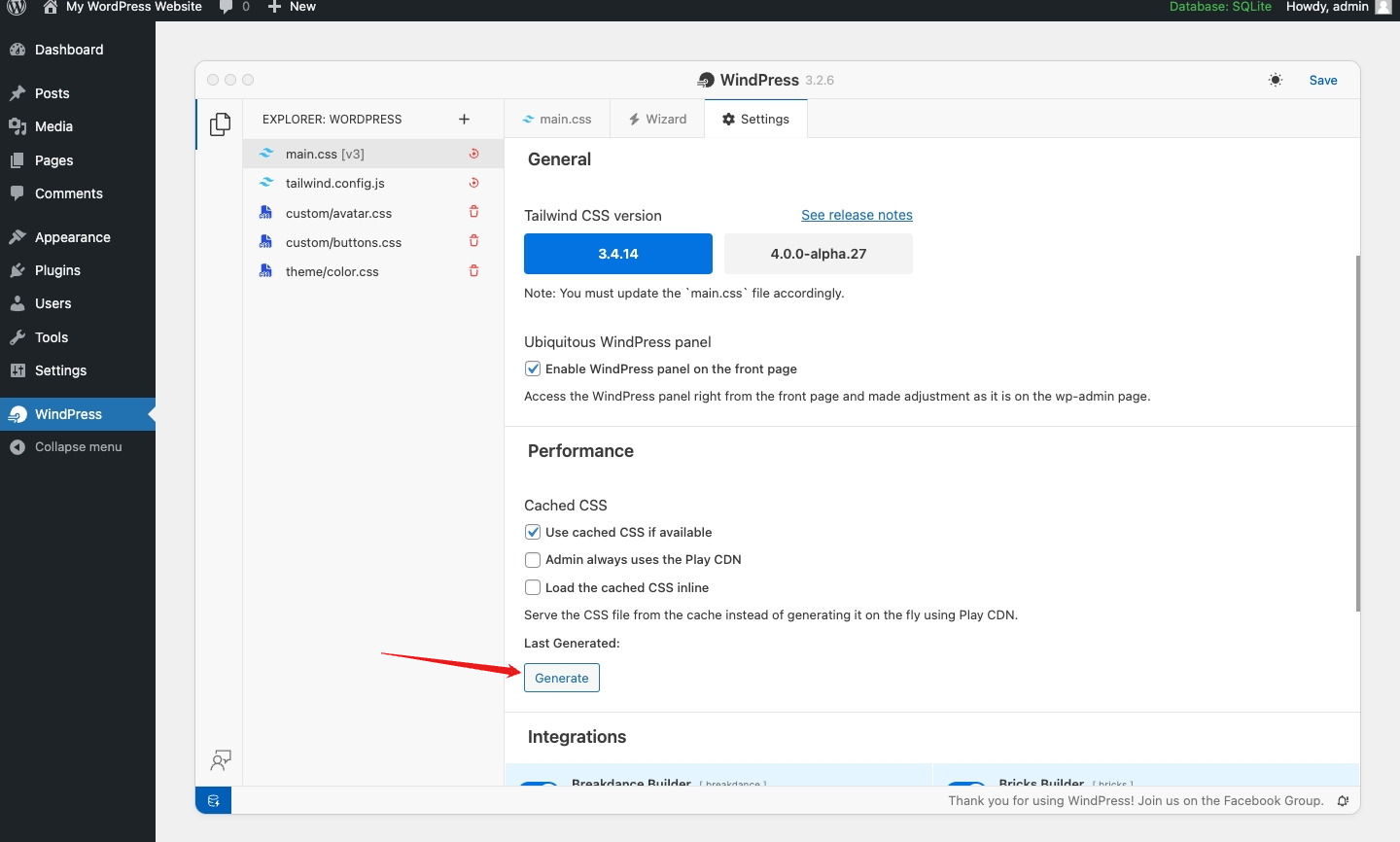Screen dimensions: 1400x842
Task: Delete custom/avatar.css with trash icon
Action: (x=474, y=212)
